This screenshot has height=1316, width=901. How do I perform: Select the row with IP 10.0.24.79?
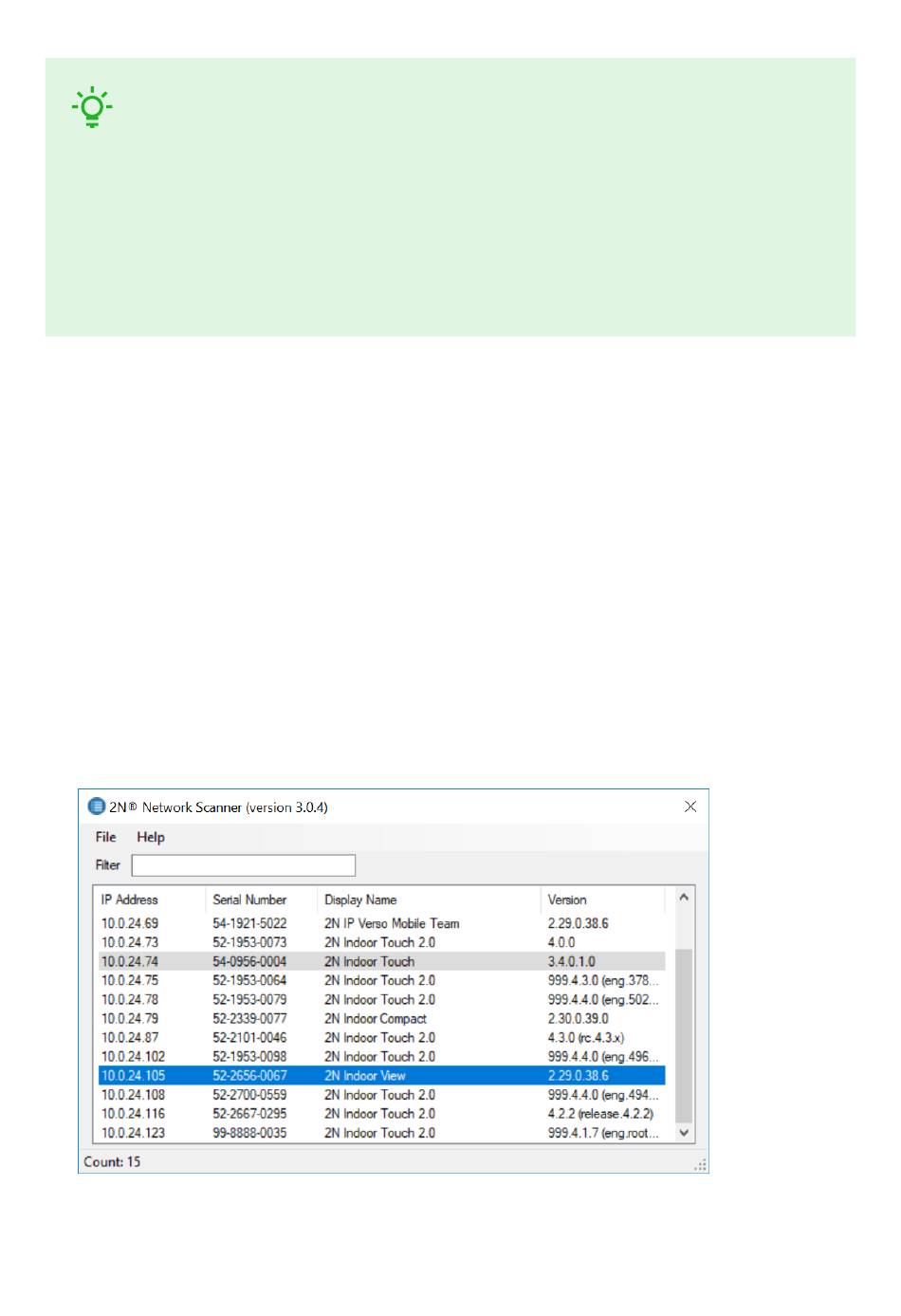tap(382, 1018)
